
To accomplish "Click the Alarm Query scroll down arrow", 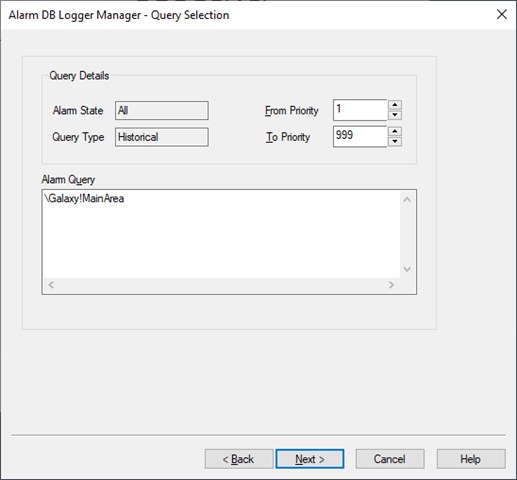I will (407, 269).
